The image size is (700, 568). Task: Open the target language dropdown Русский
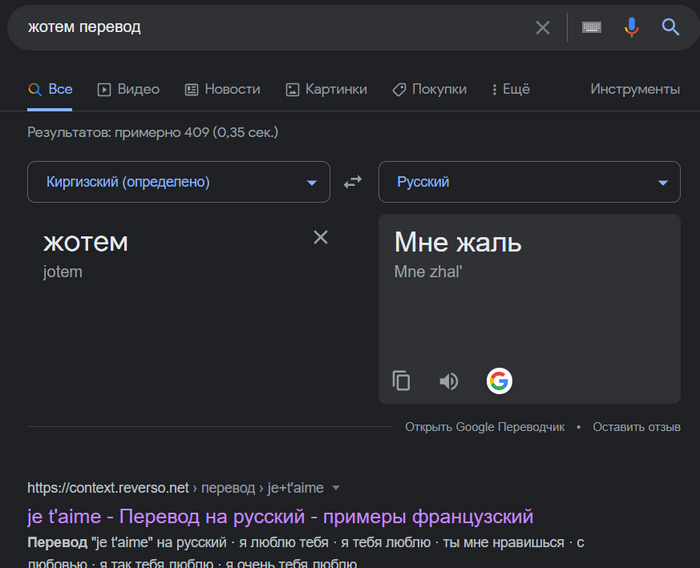(529, 182)
